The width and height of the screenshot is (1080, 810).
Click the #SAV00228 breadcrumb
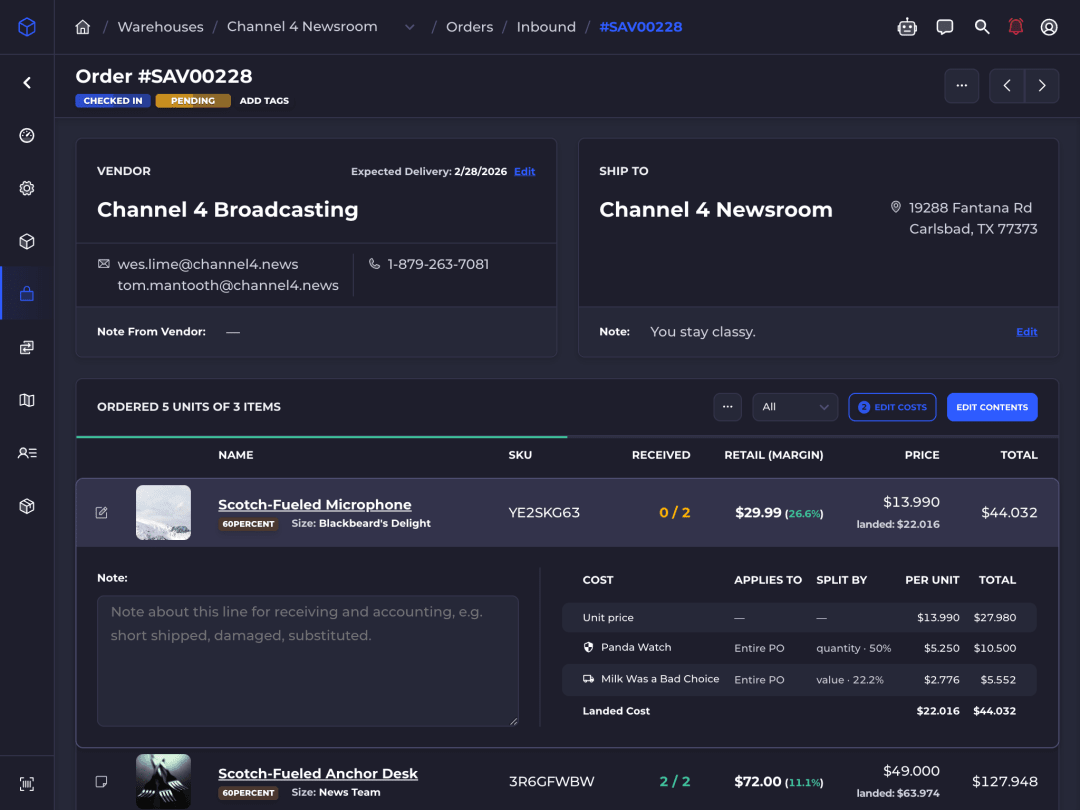pyautogui.click(x=641, y=27)
